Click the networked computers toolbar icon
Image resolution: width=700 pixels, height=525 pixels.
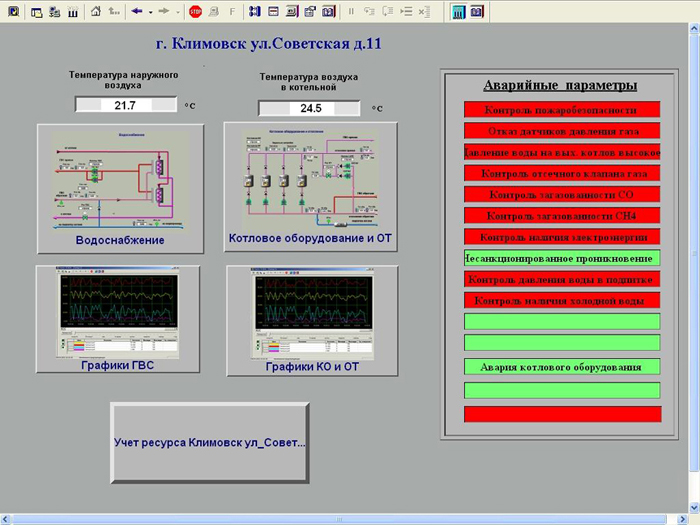(x=54, y=12)
